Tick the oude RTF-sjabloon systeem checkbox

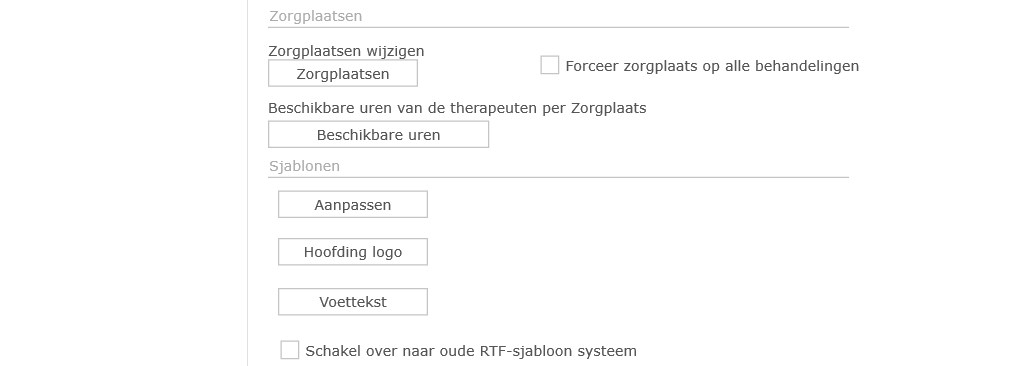point(289,350)
